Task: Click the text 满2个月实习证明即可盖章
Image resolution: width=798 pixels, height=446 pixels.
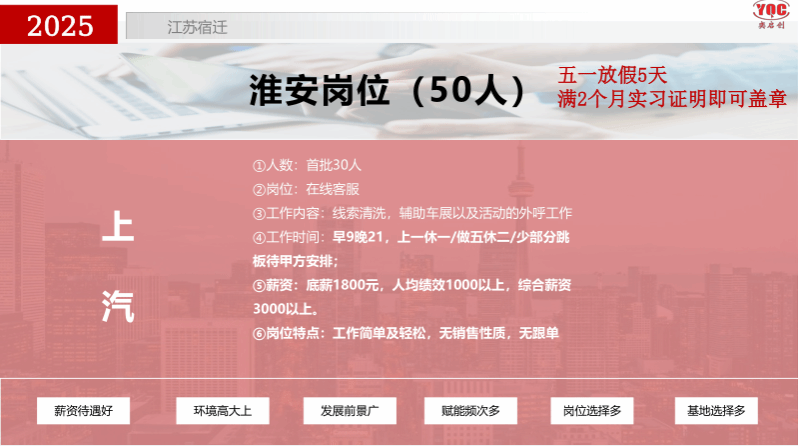Action: (x=672, y=99)
